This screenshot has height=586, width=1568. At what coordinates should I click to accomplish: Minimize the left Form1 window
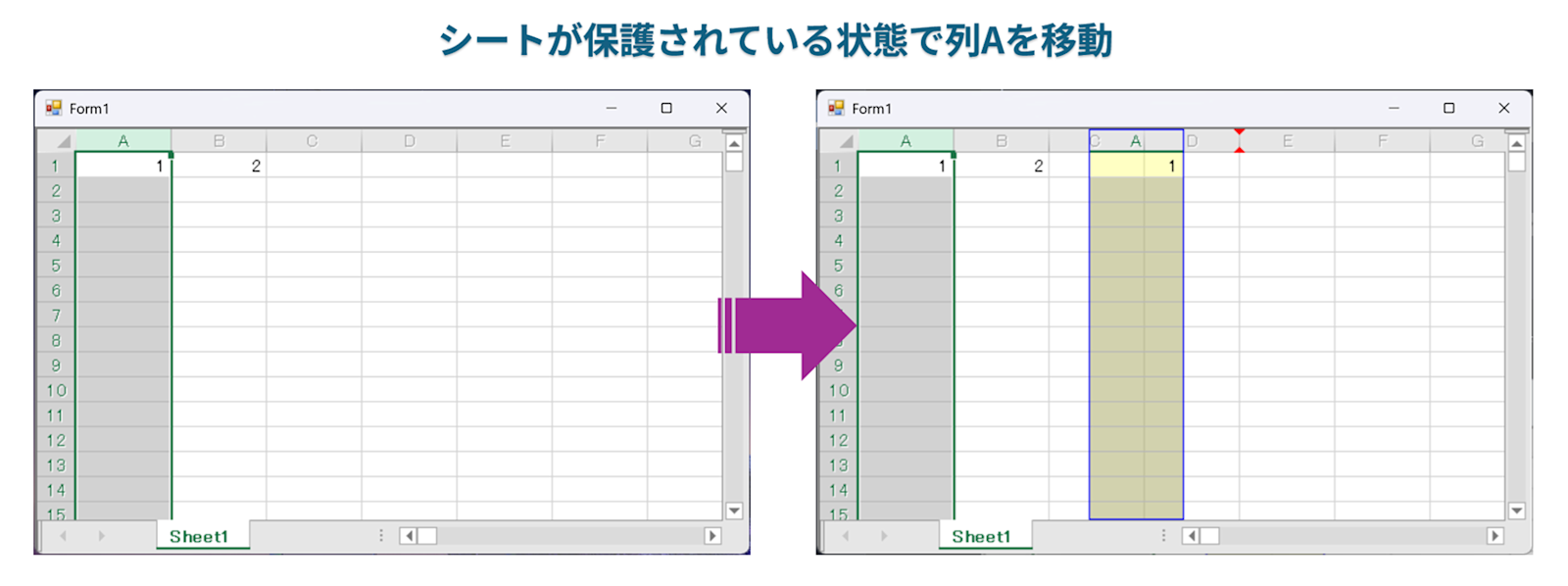[x=612, y=108]
